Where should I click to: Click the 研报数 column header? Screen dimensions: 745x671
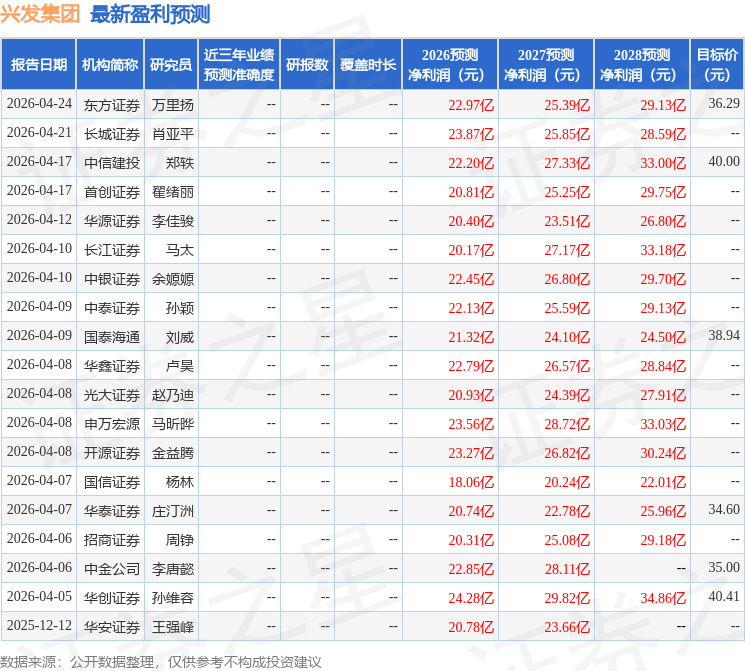click(x=307, y=65)
